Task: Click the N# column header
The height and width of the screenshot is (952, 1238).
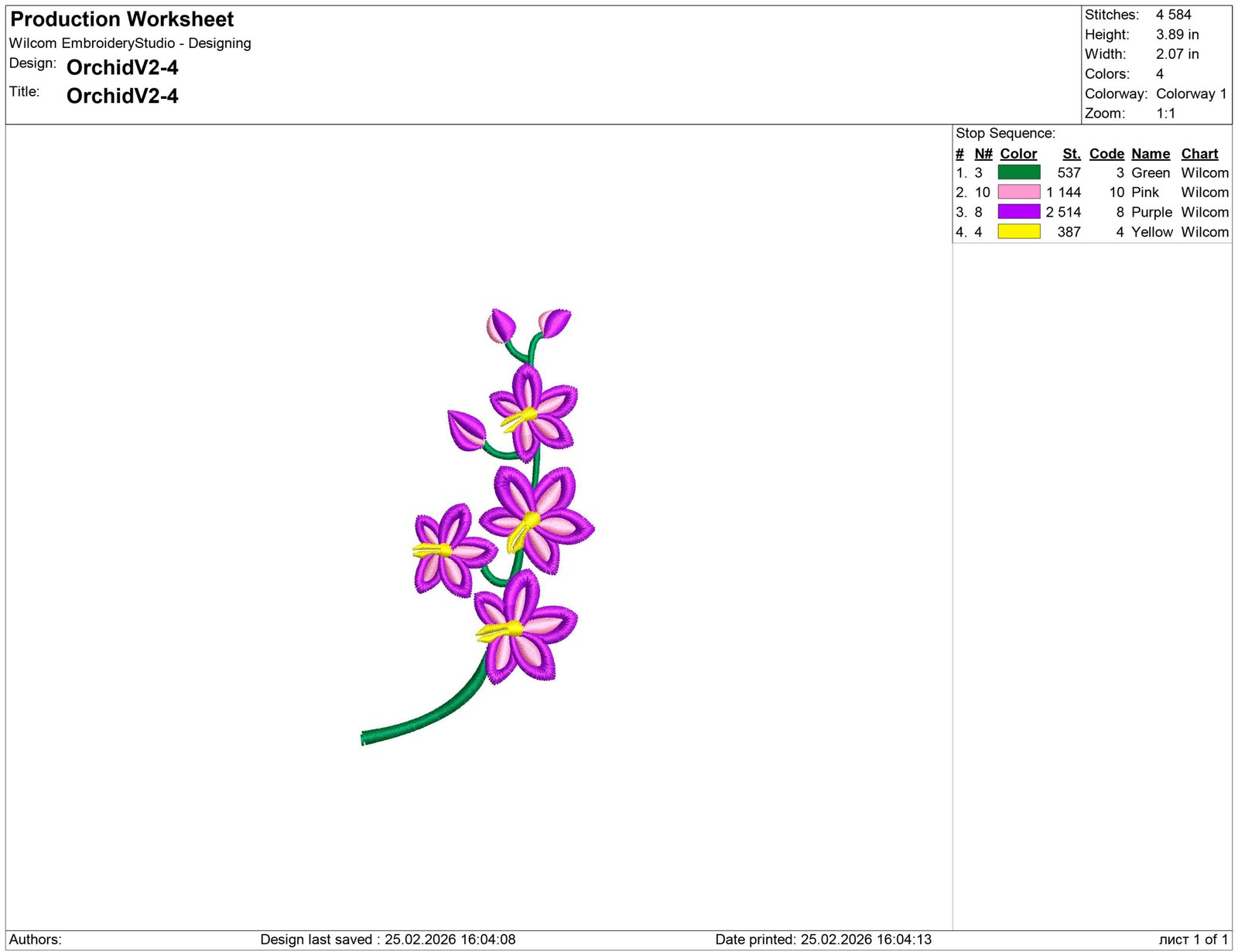Action: tap(983, 154)
